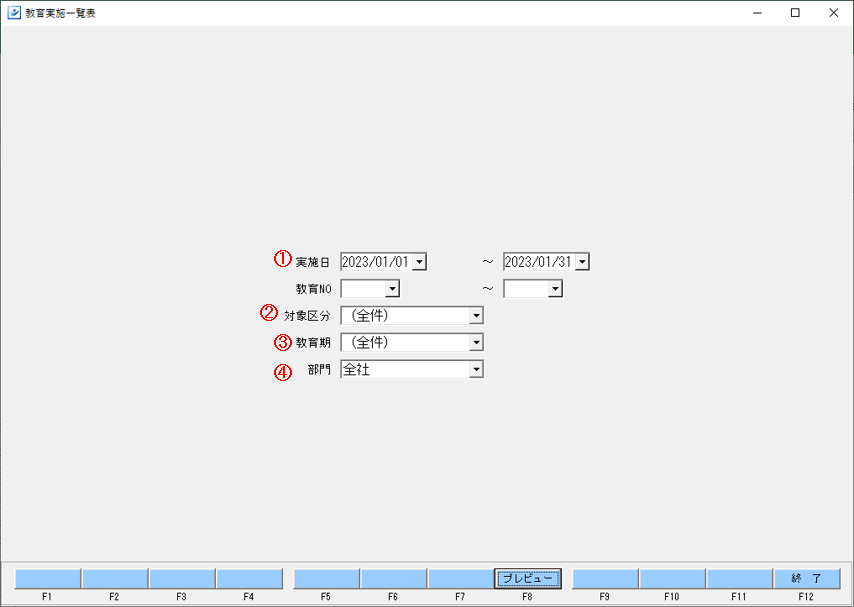Image resolution: width=854 pixels, height=607 pixels.
Task: Click the empty F1 function button
Action: pos(47,579)
